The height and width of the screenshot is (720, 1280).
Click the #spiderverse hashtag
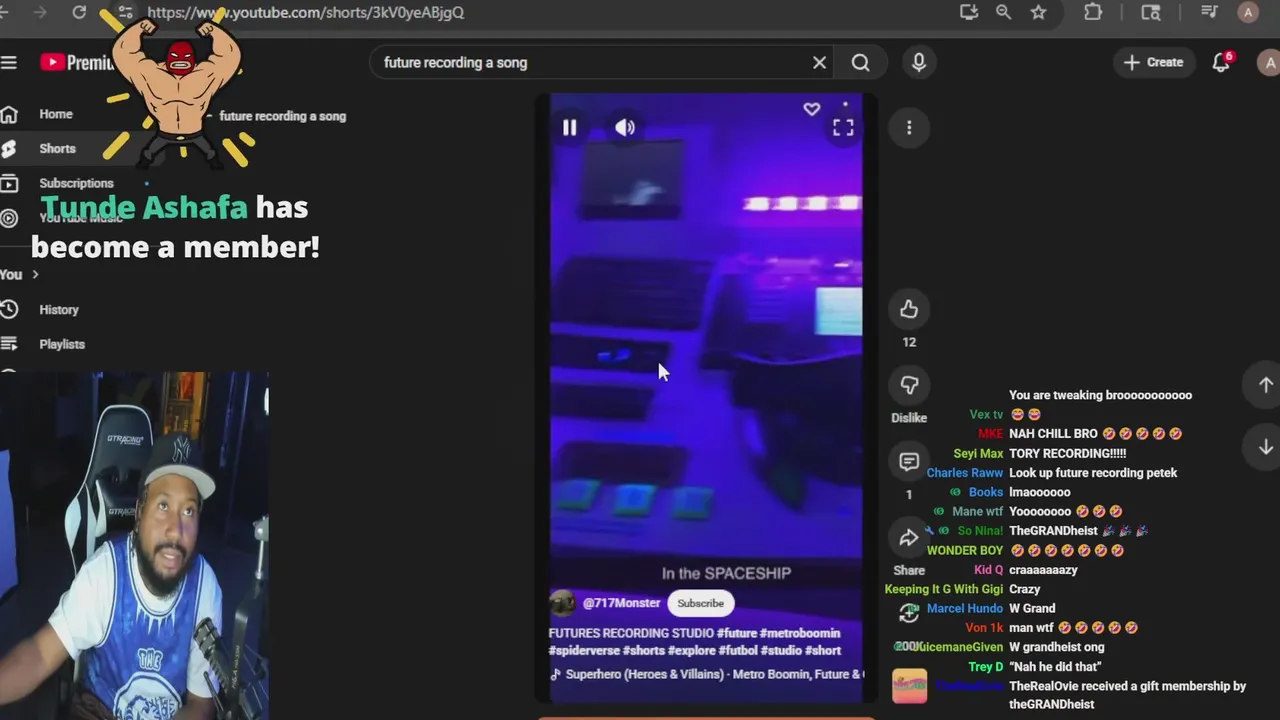coord(584,650)
